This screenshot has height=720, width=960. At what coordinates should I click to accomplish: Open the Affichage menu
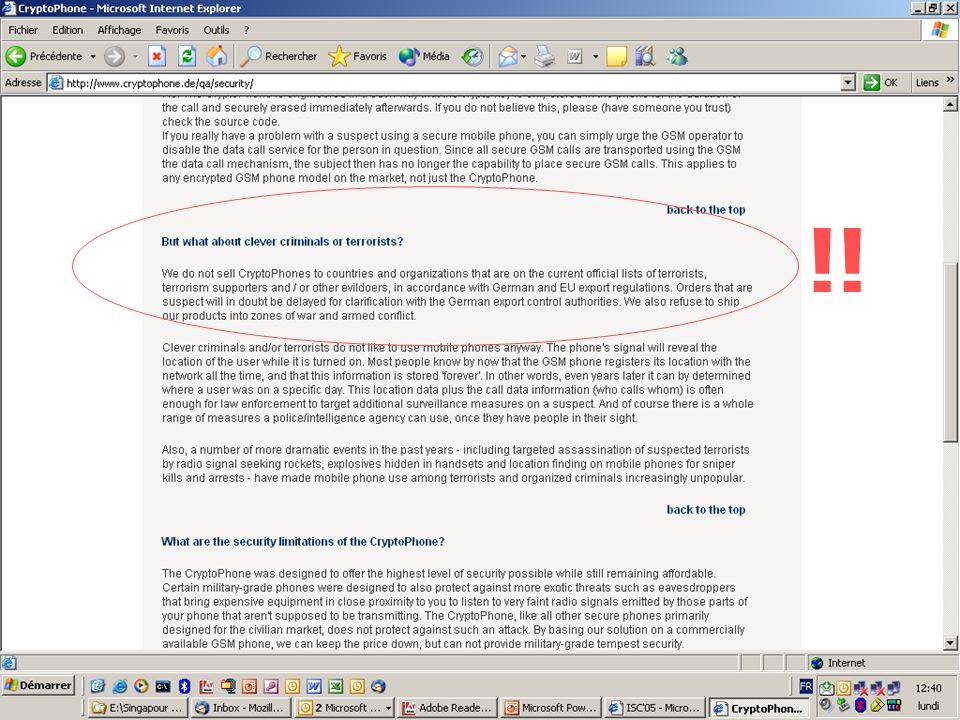(119, 30)
